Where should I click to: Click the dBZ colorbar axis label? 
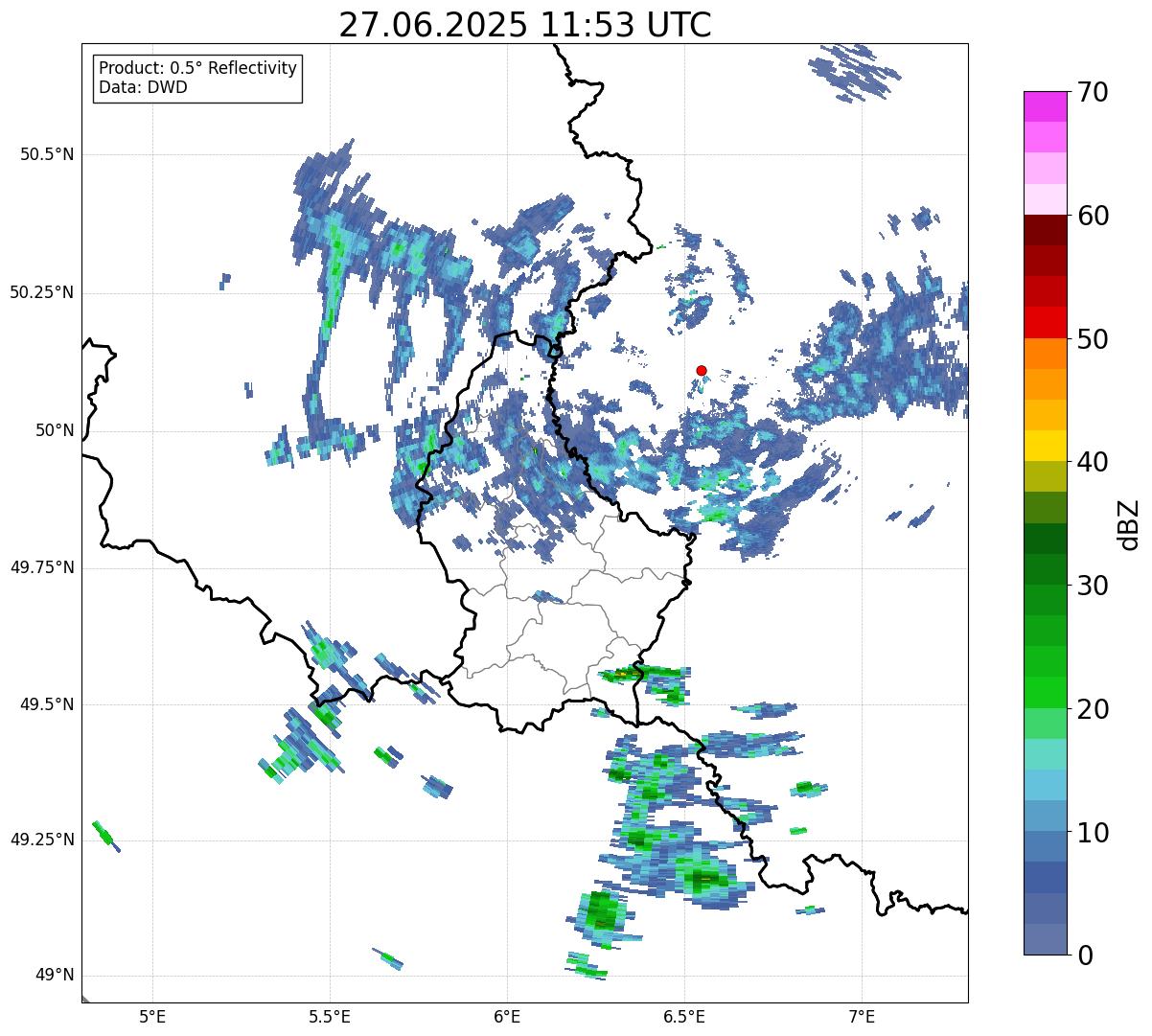pos(1129,524)
